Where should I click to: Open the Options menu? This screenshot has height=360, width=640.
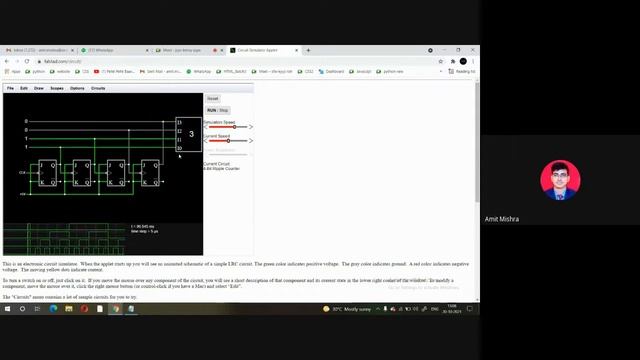77,88
